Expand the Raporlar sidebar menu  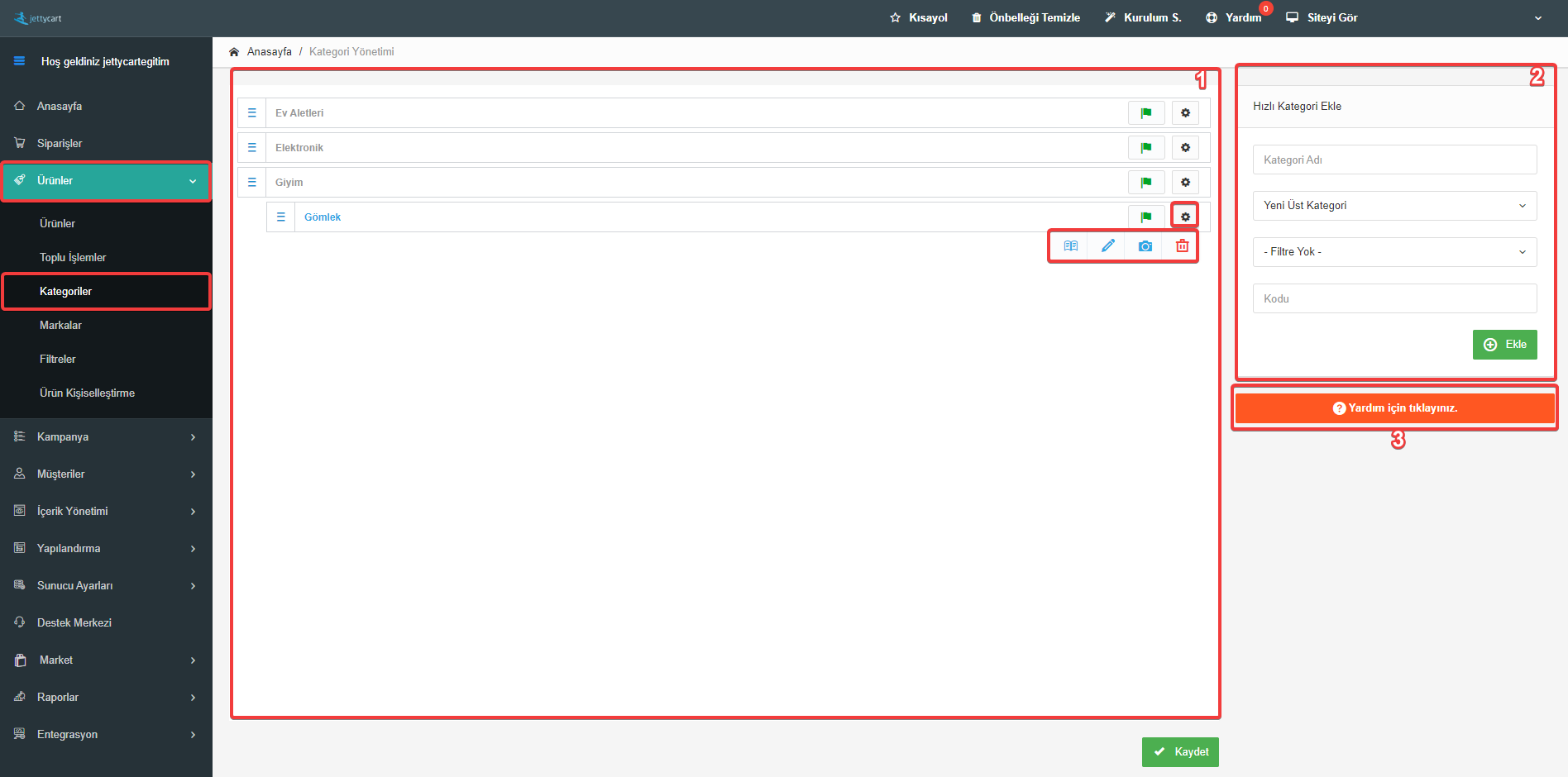[106, 698]
